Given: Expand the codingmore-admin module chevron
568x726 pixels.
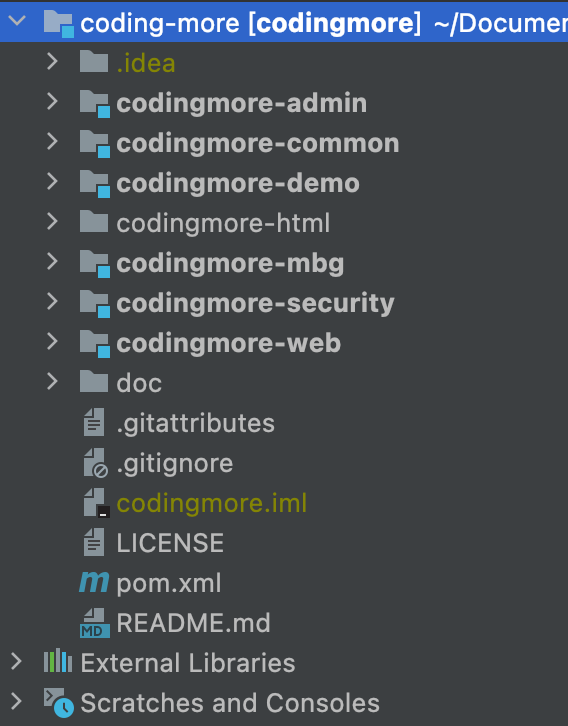Looking at the screenshot, I should pos(52,101).
